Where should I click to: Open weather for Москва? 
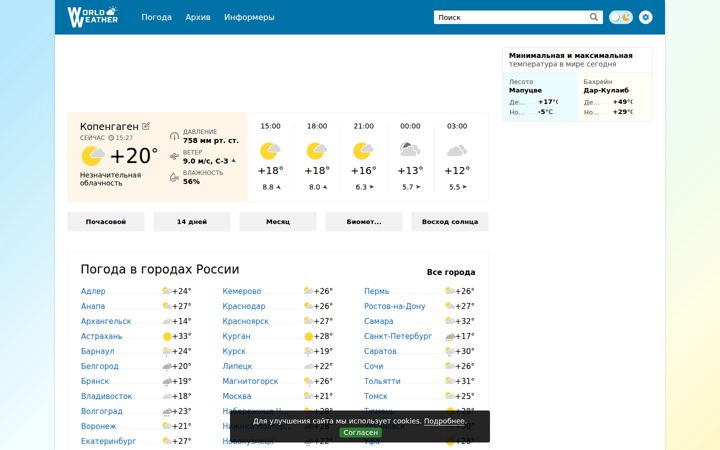(x=237, y=396)
